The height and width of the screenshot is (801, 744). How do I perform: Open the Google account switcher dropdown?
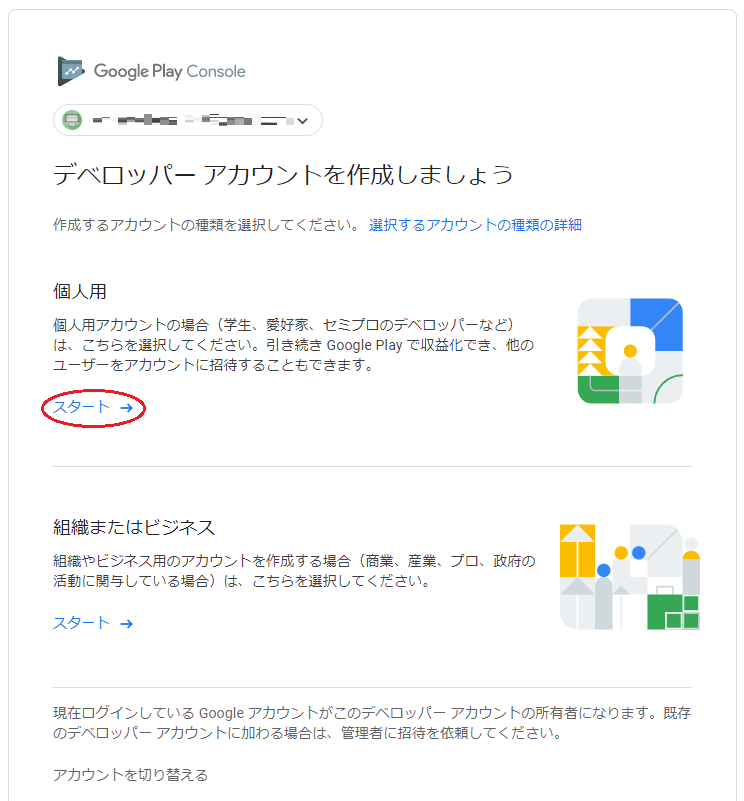click(188, 121)
